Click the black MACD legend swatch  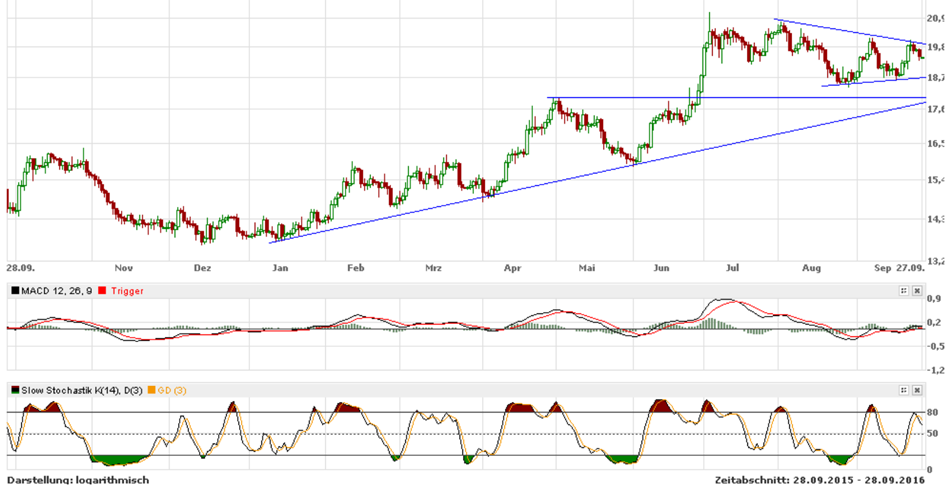(x=14, y=290)
